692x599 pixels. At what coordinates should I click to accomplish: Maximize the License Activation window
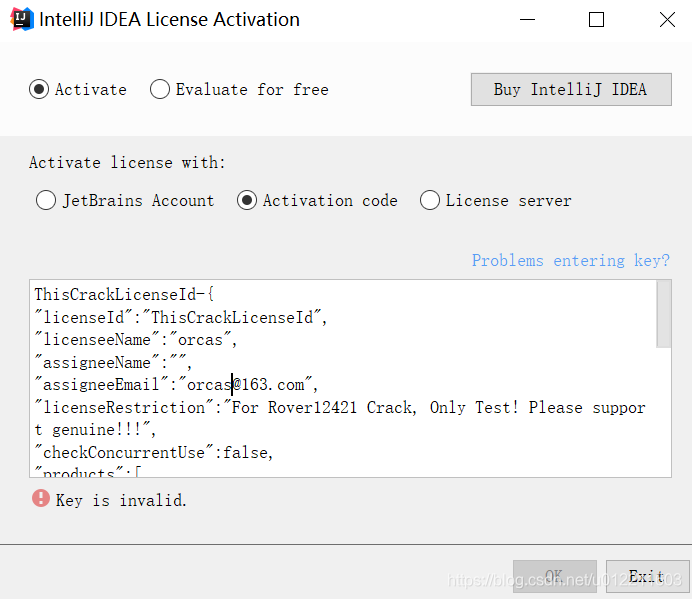pos(596,20)
